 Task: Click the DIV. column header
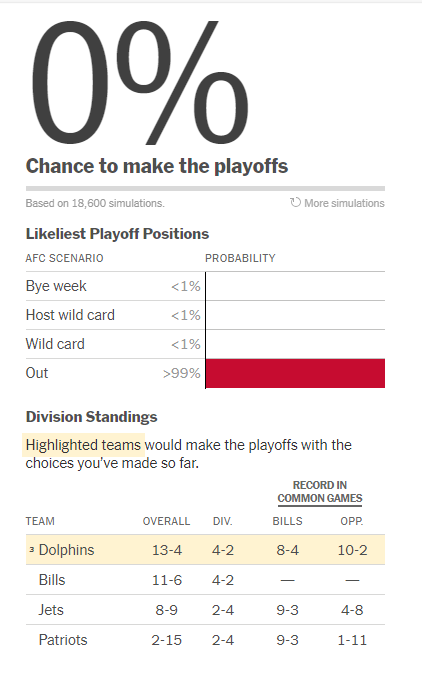222,521
